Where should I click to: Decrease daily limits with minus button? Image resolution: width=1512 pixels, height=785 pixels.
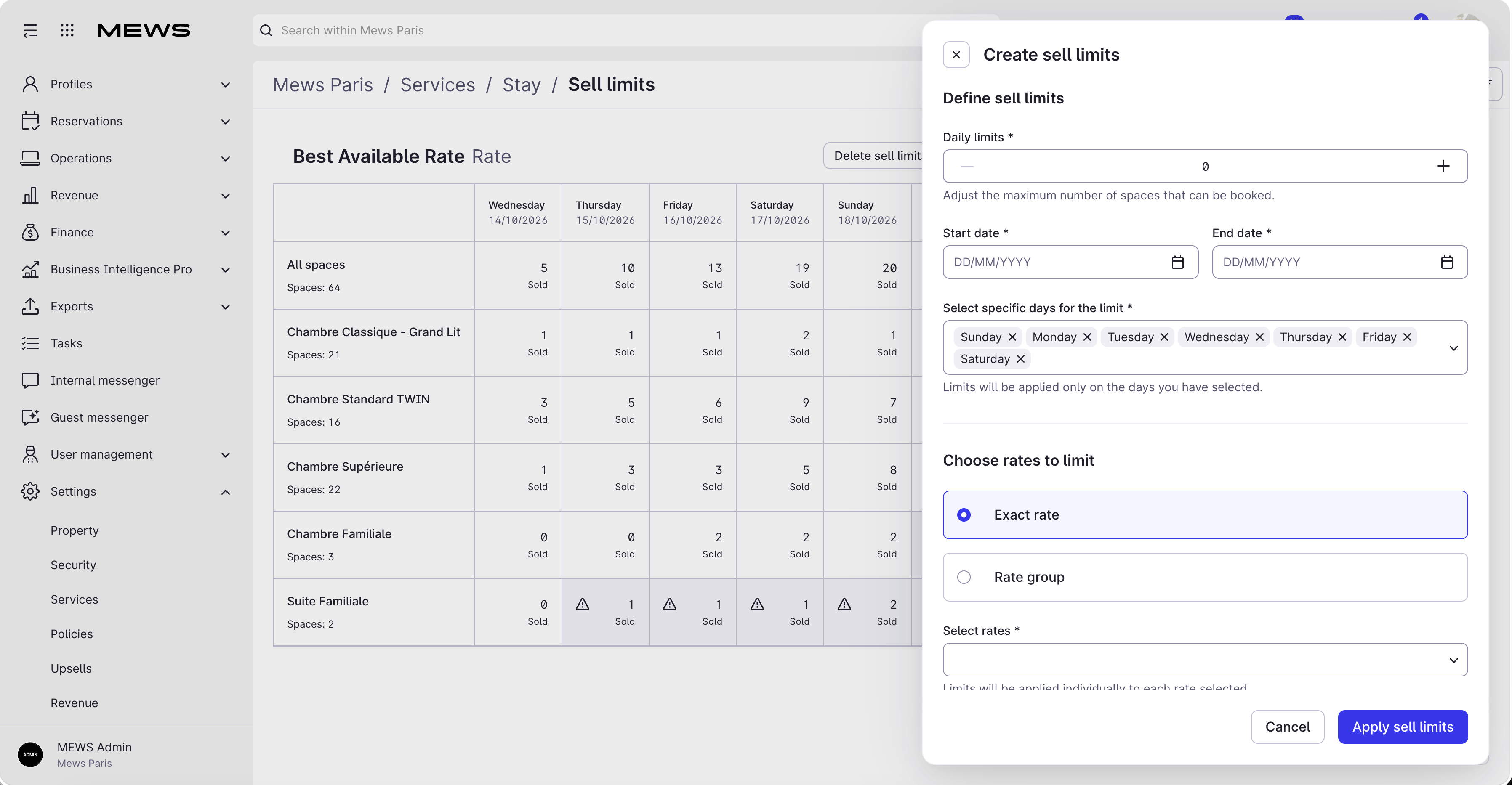click(x=967, y=166)
